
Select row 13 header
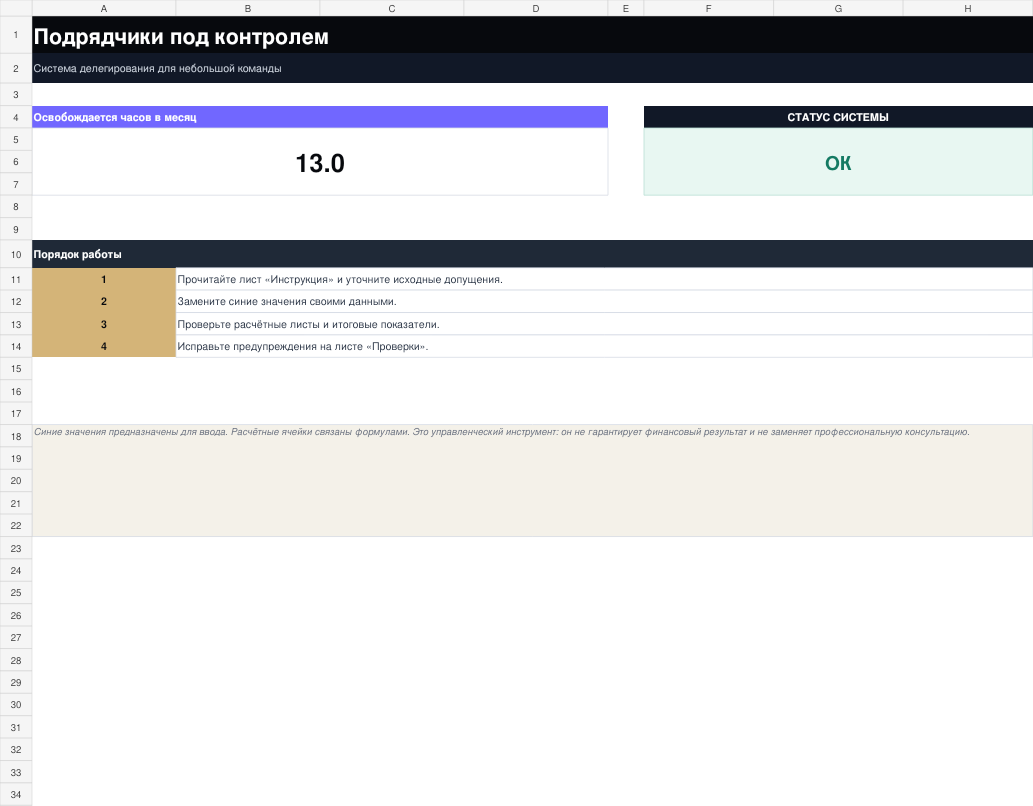coord(16,324)
